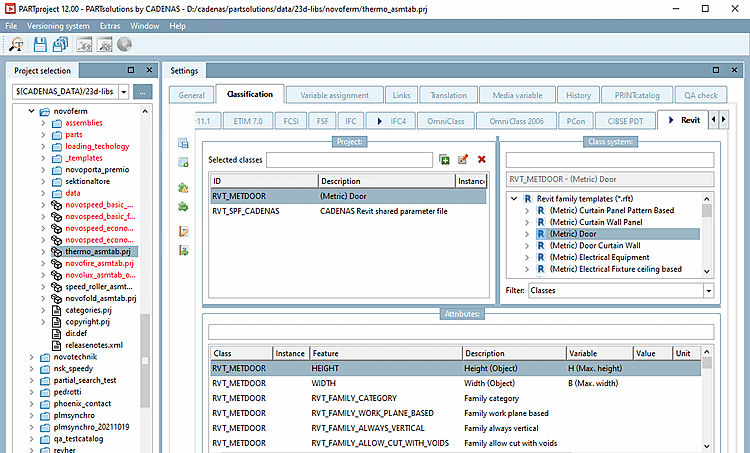Delete selected class with red X

(x=481, y=160)
